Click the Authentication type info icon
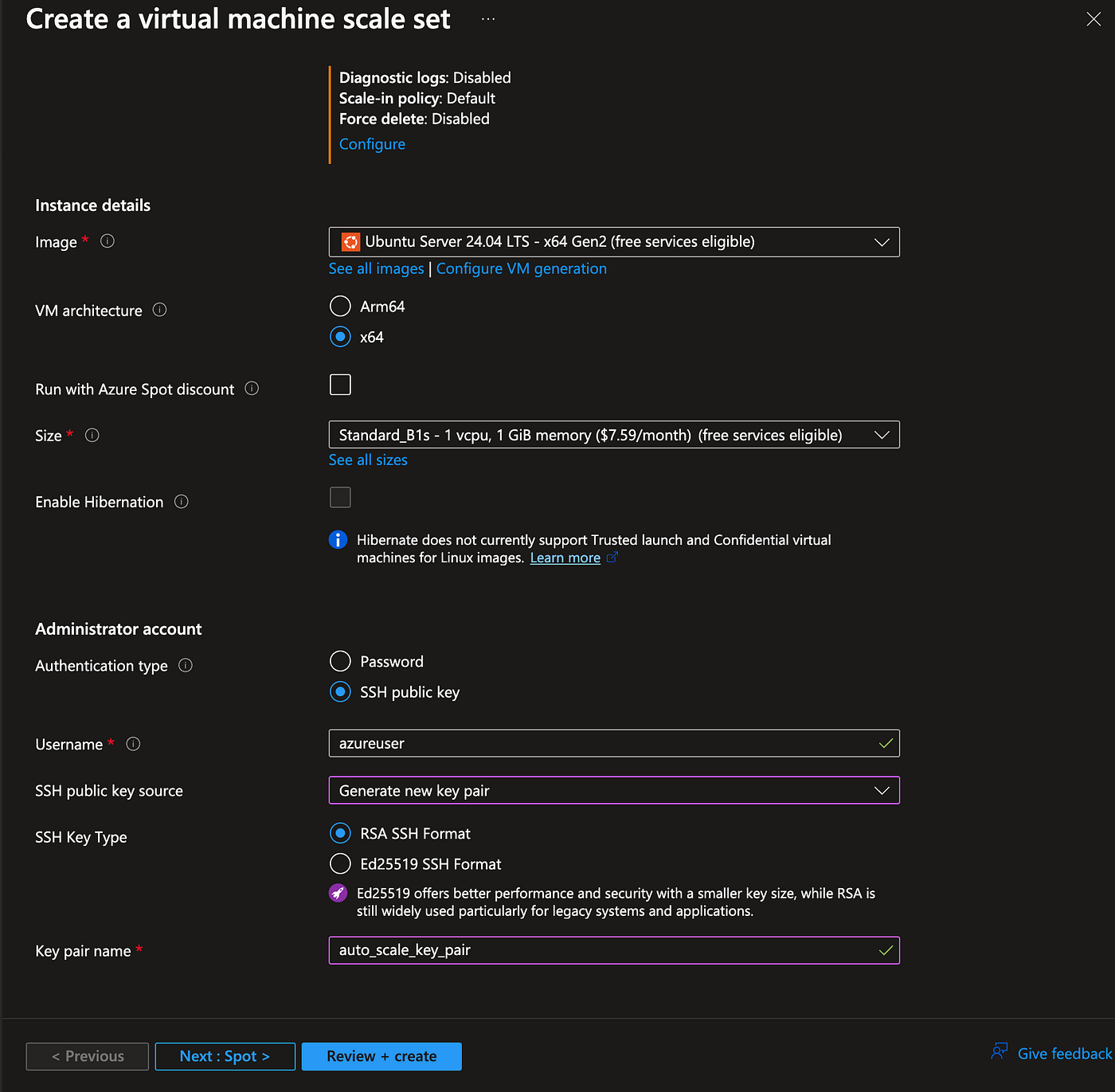 [x=186, y=665]
